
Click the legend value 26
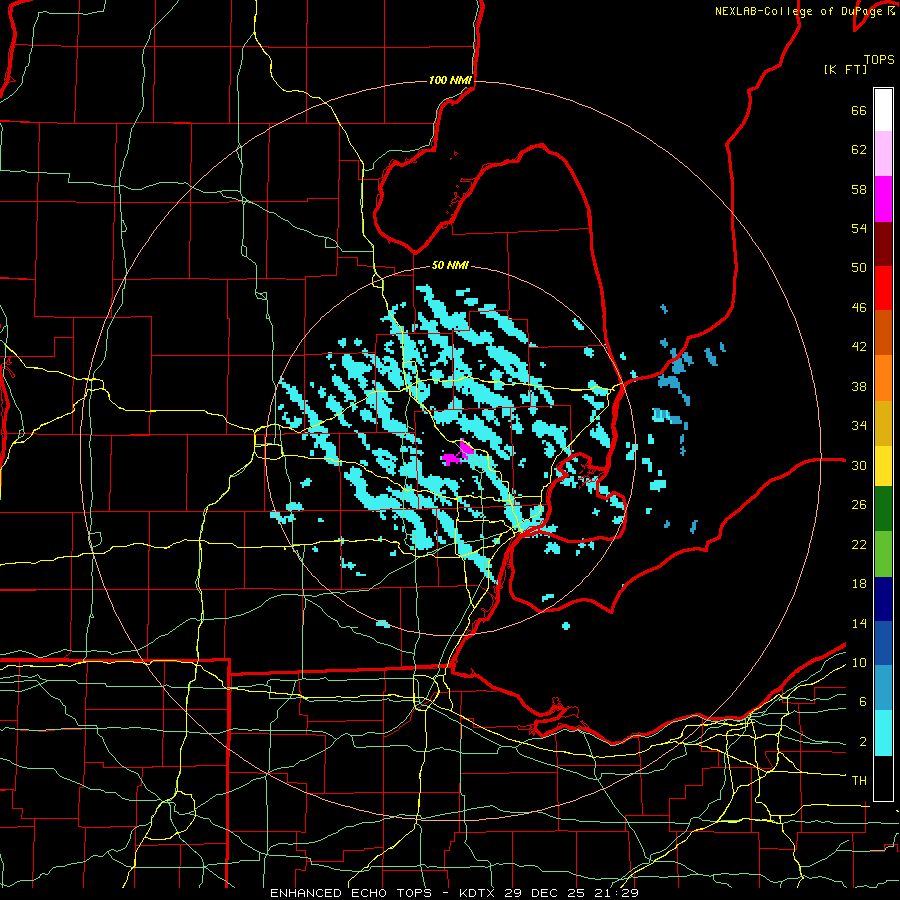point(859,505)
